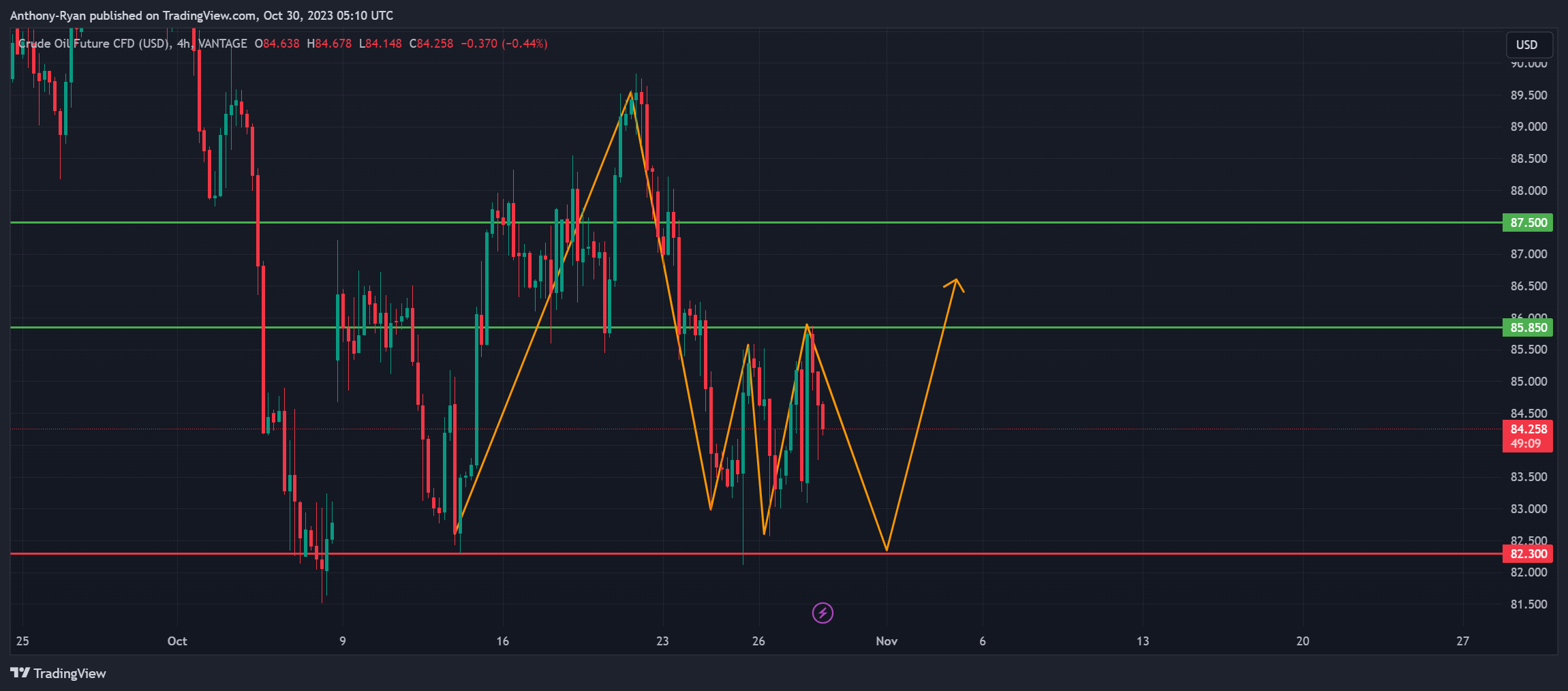Image resolution: width=1568 pixels, height=691 pixels.
Task: Click the 82.000 price scale label
Action: tap(1528, 572)
